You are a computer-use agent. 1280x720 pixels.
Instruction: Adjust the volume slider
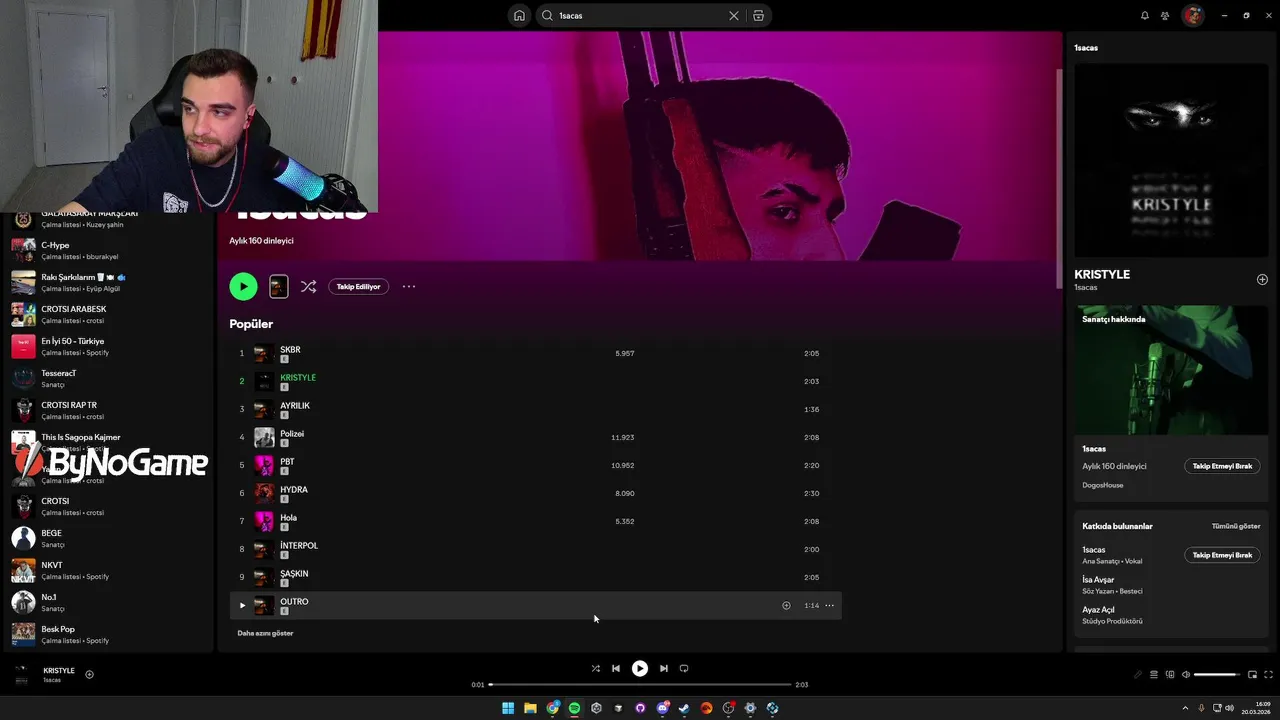coord(1216,674)
